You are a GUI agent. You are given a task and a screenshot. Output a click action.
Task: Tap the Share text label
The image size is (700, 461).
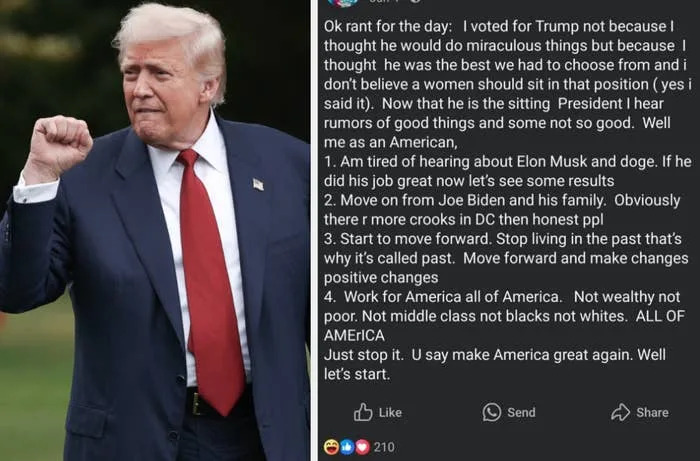[652, 412]
